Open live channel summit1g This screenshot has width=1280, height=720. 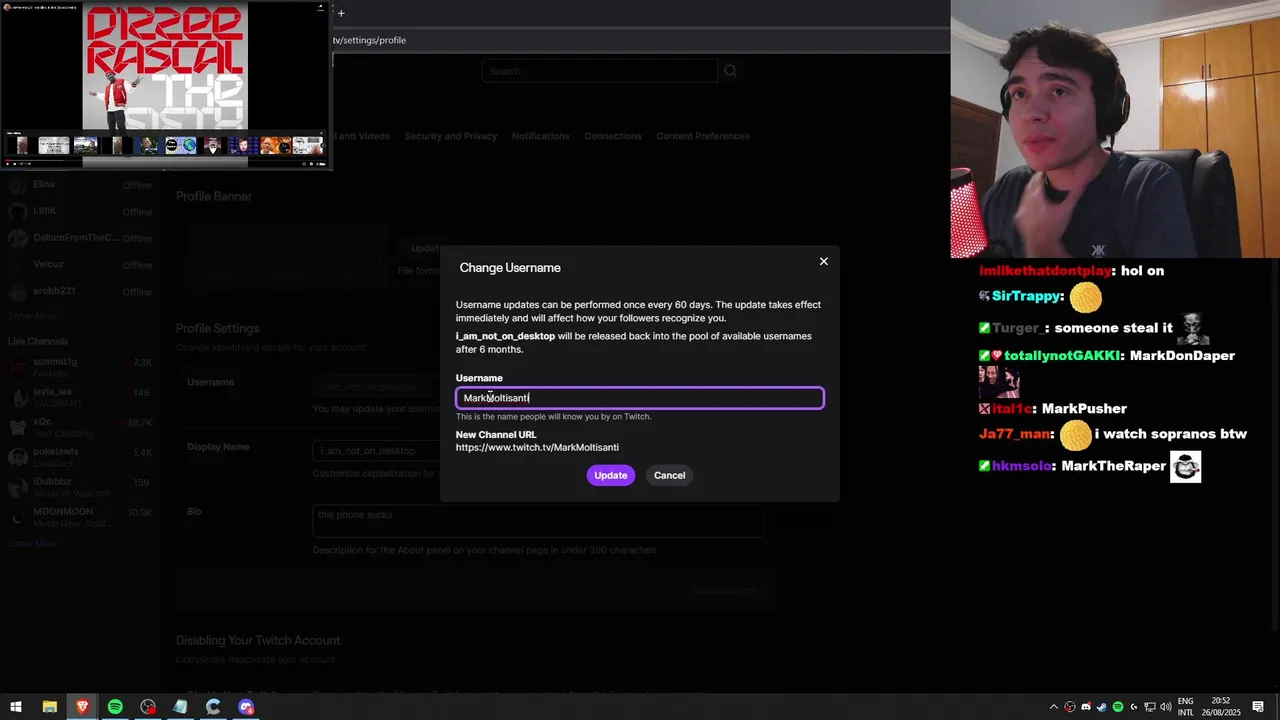pos(80,367)
